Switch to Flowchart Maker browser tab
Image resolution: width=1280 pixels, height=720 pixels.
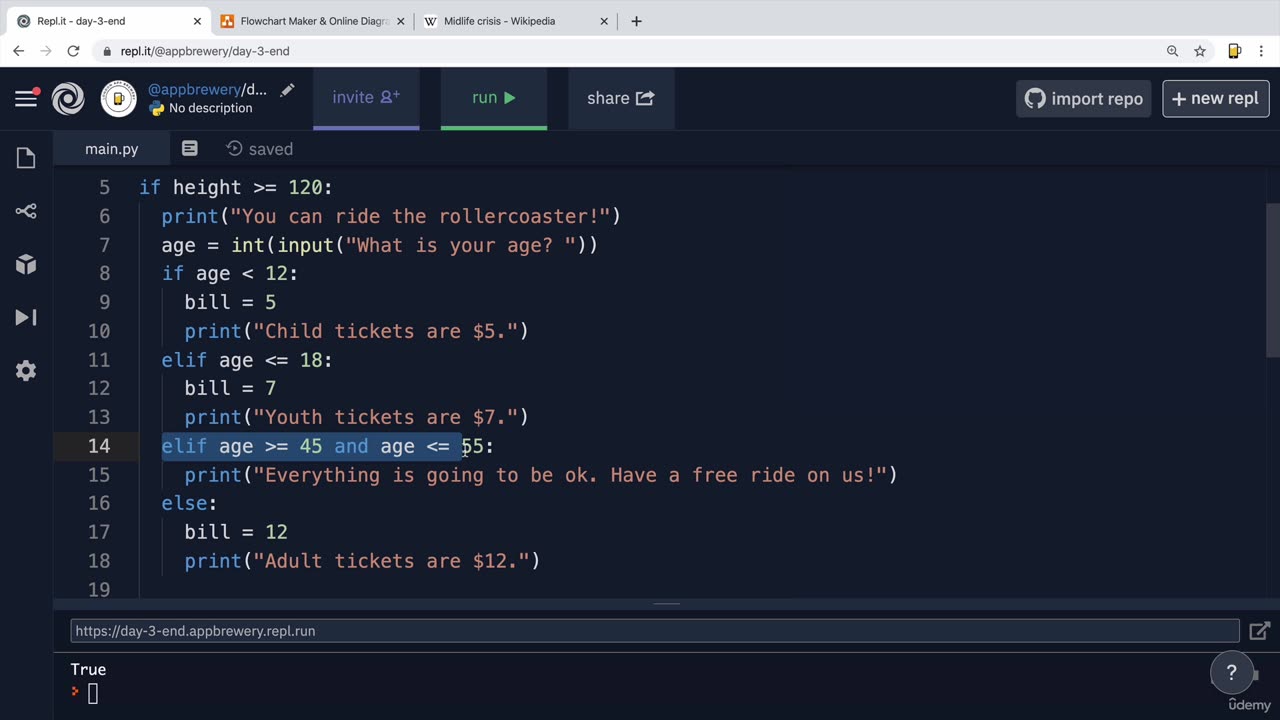(x=314, y=21)
